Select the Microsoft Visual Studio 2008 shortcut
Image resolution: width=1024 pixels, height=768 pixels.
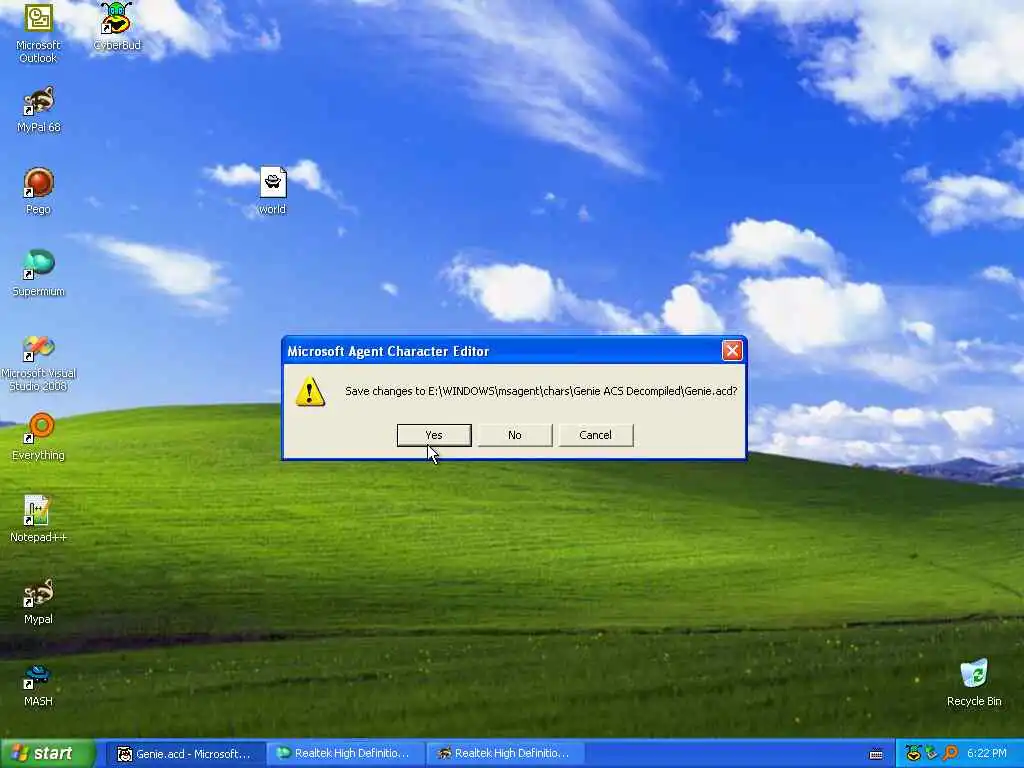[x=39, y=362]
